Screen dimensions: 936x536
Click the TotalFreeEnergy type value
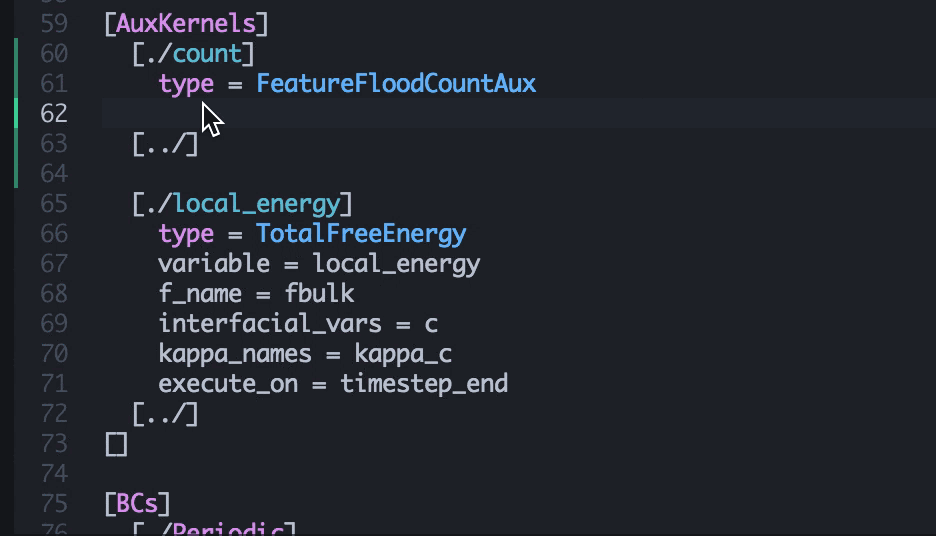click(x=361, y=234)
